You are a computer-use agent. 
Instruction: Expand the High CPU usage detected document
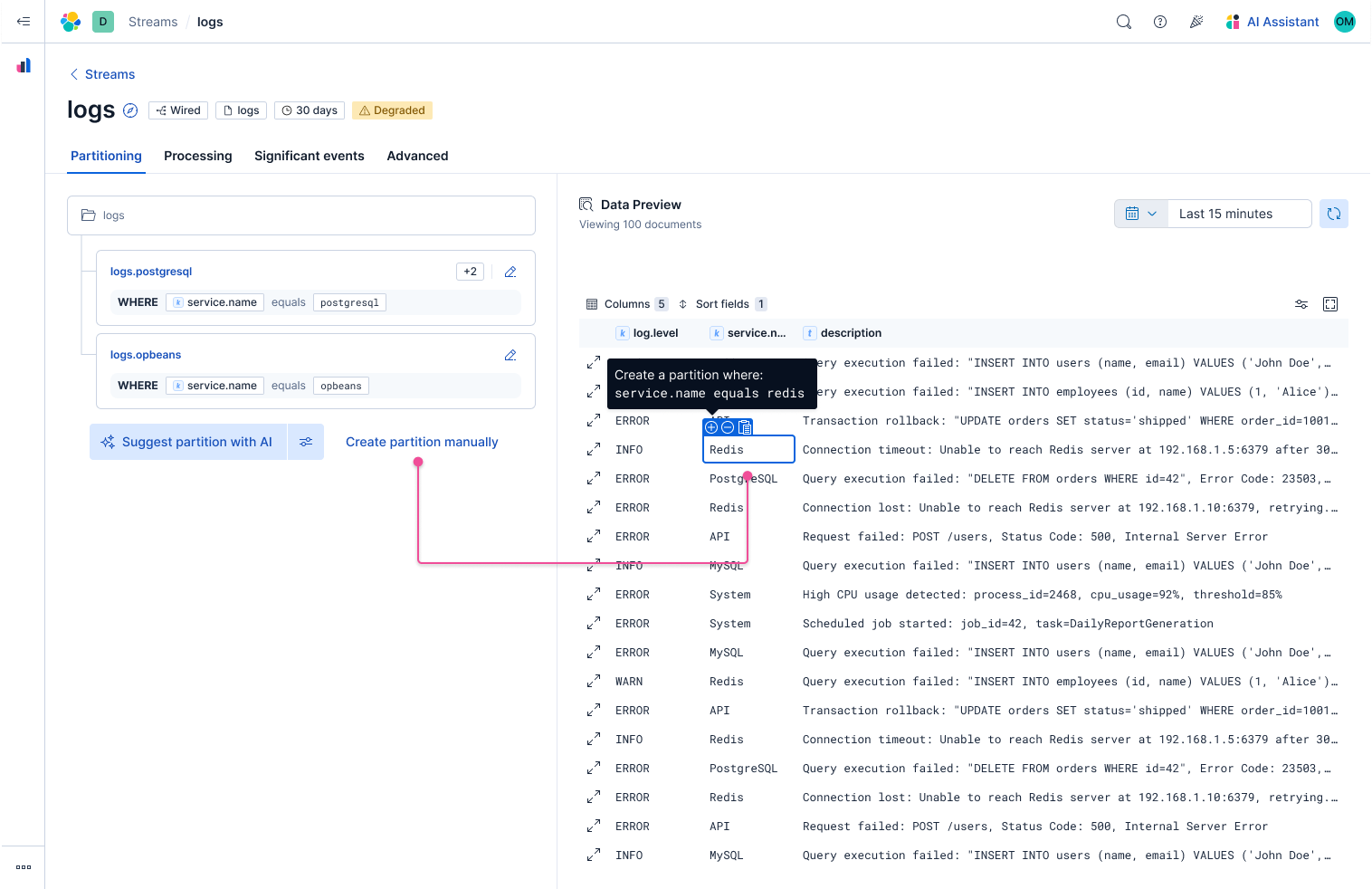click(594, 595)
